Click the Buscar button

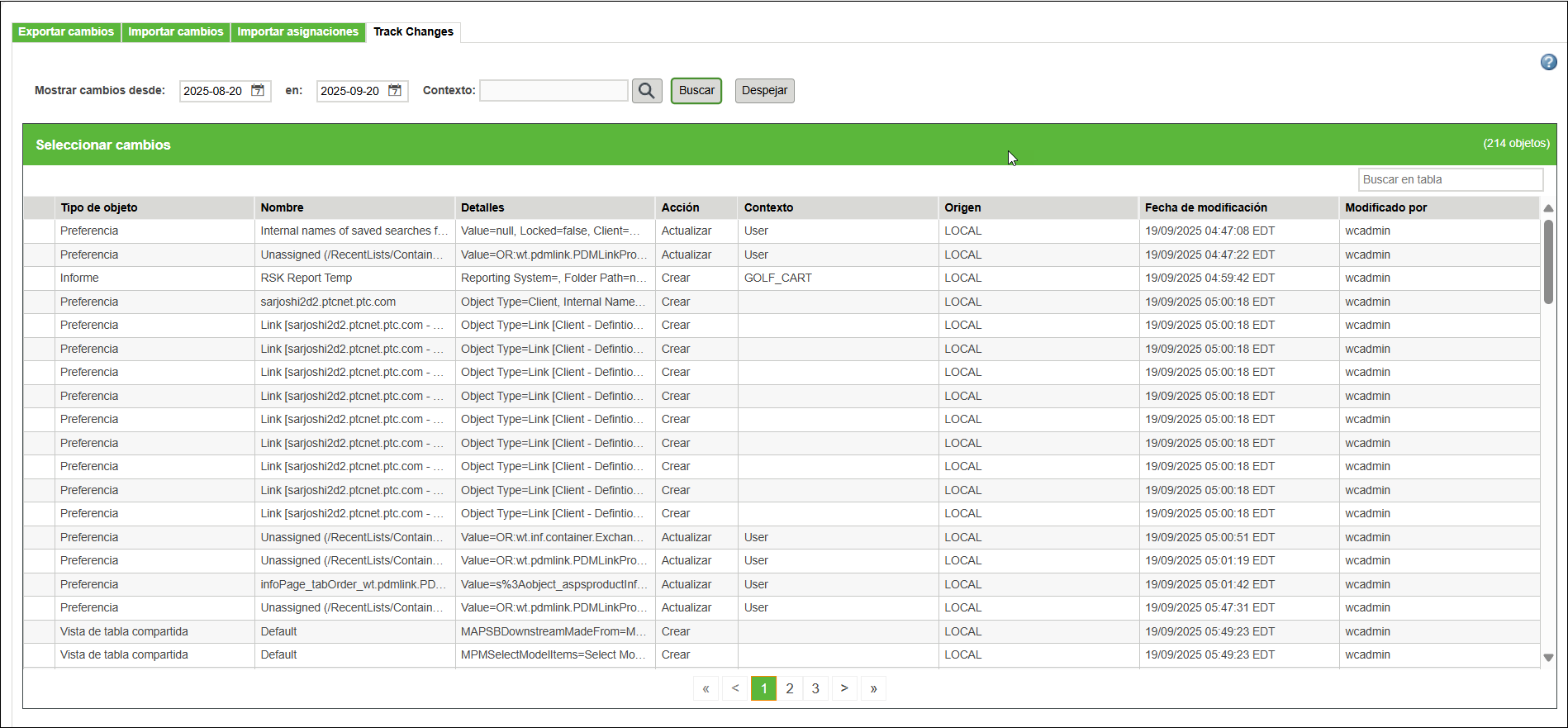click(x=696, y=91)
